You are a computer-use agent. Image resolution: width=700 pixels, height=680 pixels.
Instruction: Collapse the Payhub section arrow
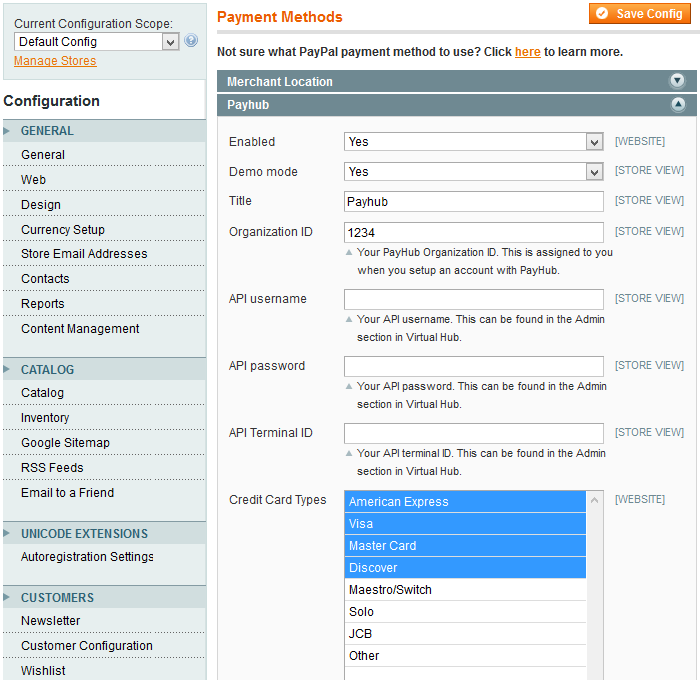pos(677,104)
